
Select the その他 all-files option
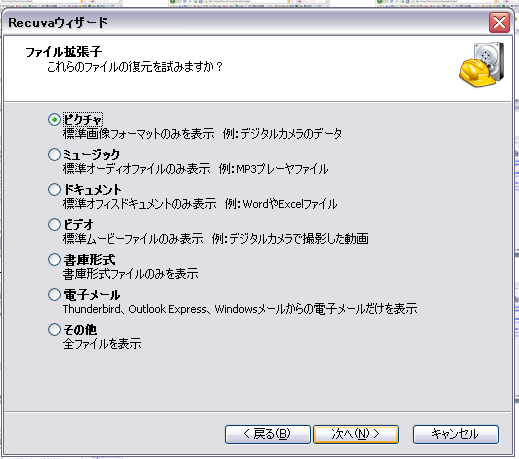(x=54, y=329)
